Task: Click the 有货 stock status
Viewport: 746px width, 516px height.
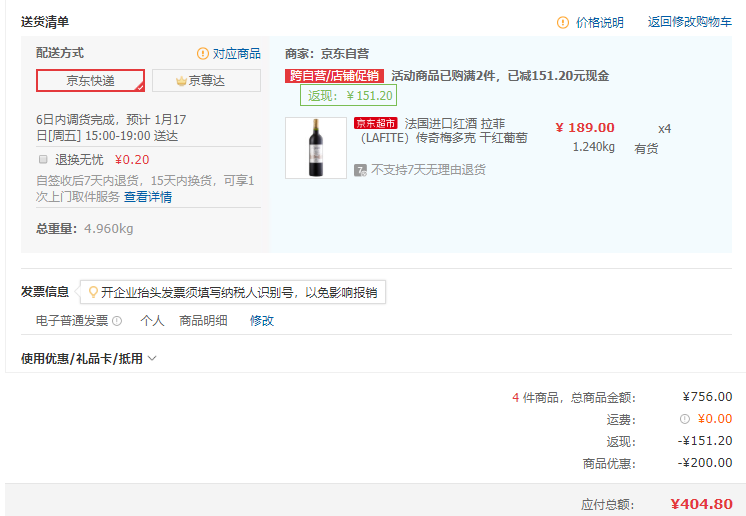Action: (646, 149)
